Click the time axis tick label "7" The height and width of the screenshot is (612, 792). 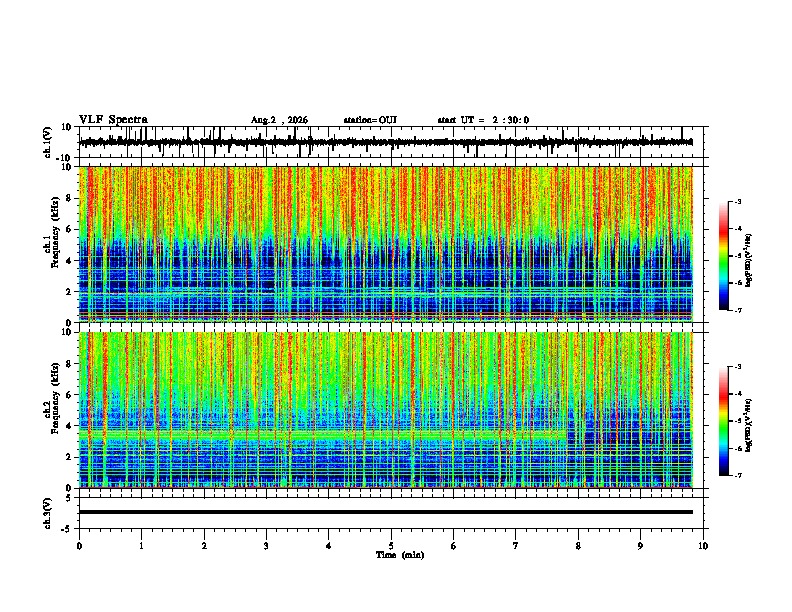pos(516,546)
